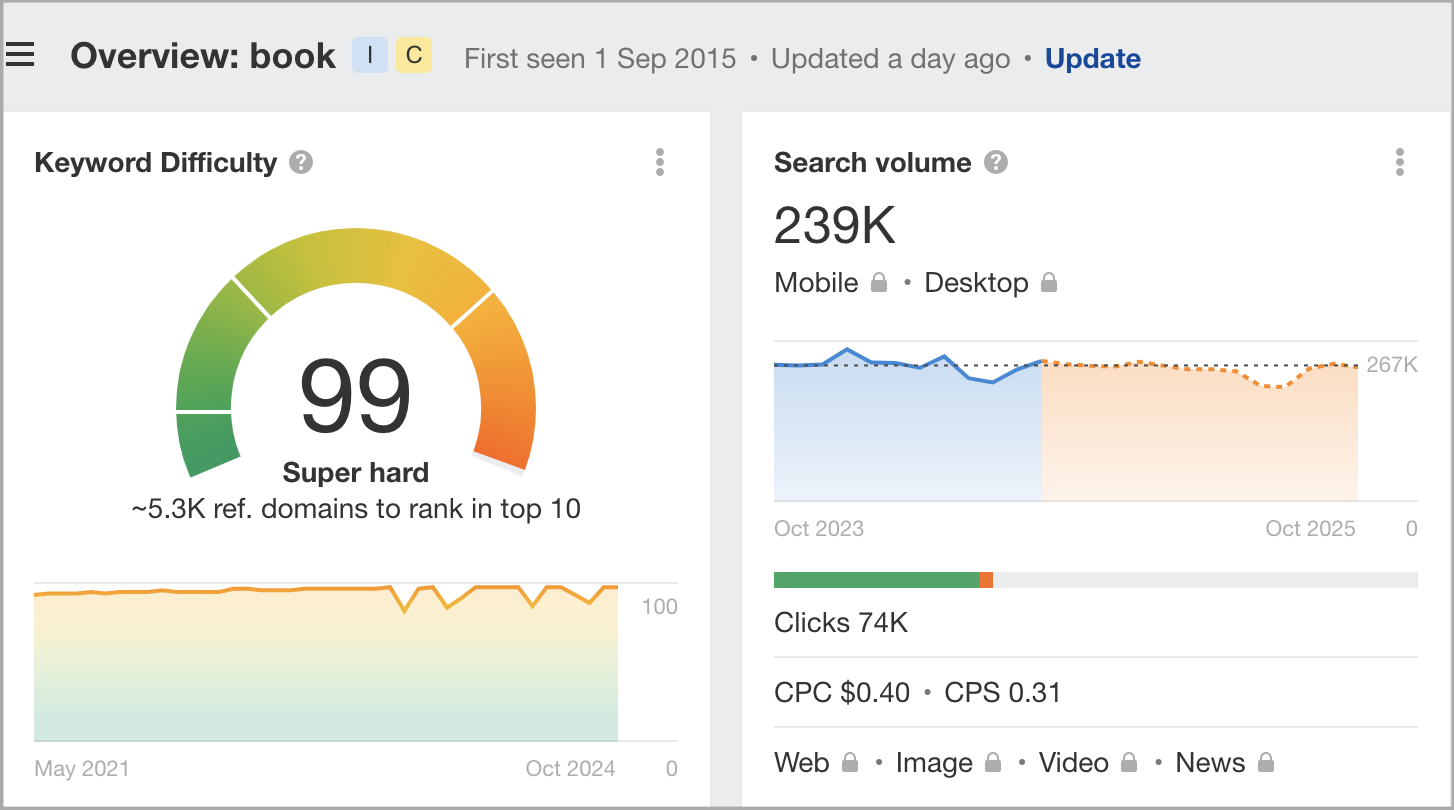
Task: Click the Keyword Difficulty gauge value 99
Action: 356,396
